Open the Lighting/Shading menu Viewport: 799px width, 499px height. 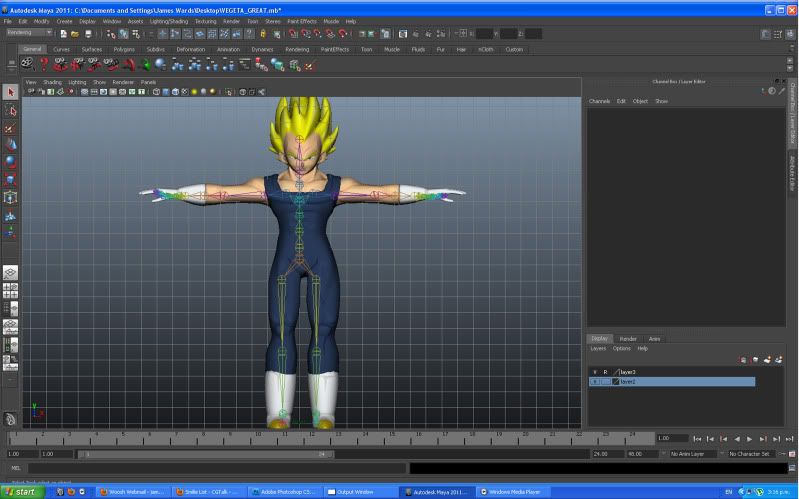click(x=169, y=21)
